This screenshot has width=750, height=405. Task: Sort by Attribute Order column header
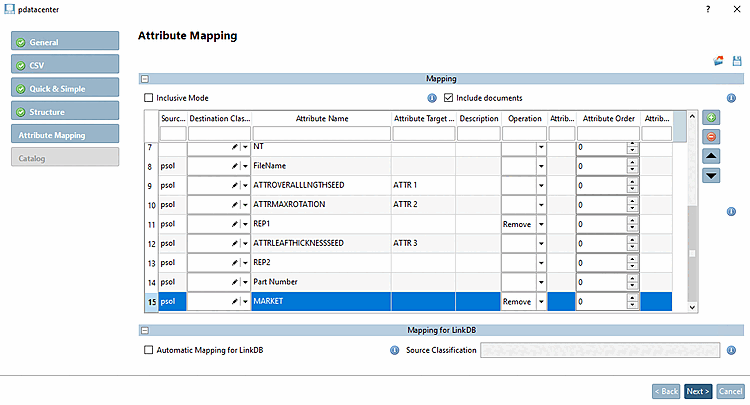tap(608, 119)
